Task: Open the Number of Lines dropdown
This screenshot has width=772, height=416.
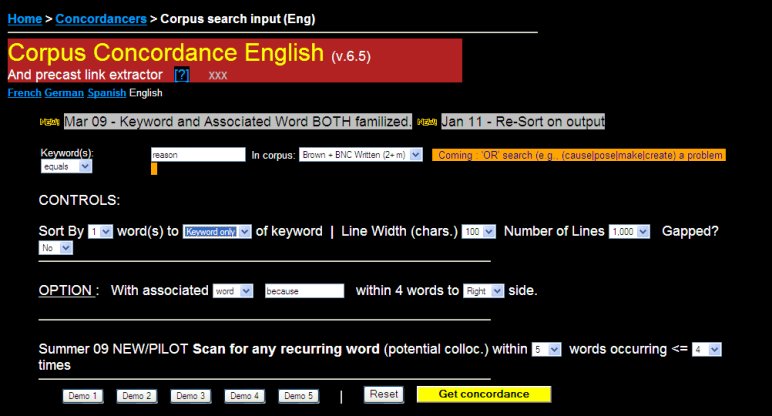Action: [x=630, y=231]
